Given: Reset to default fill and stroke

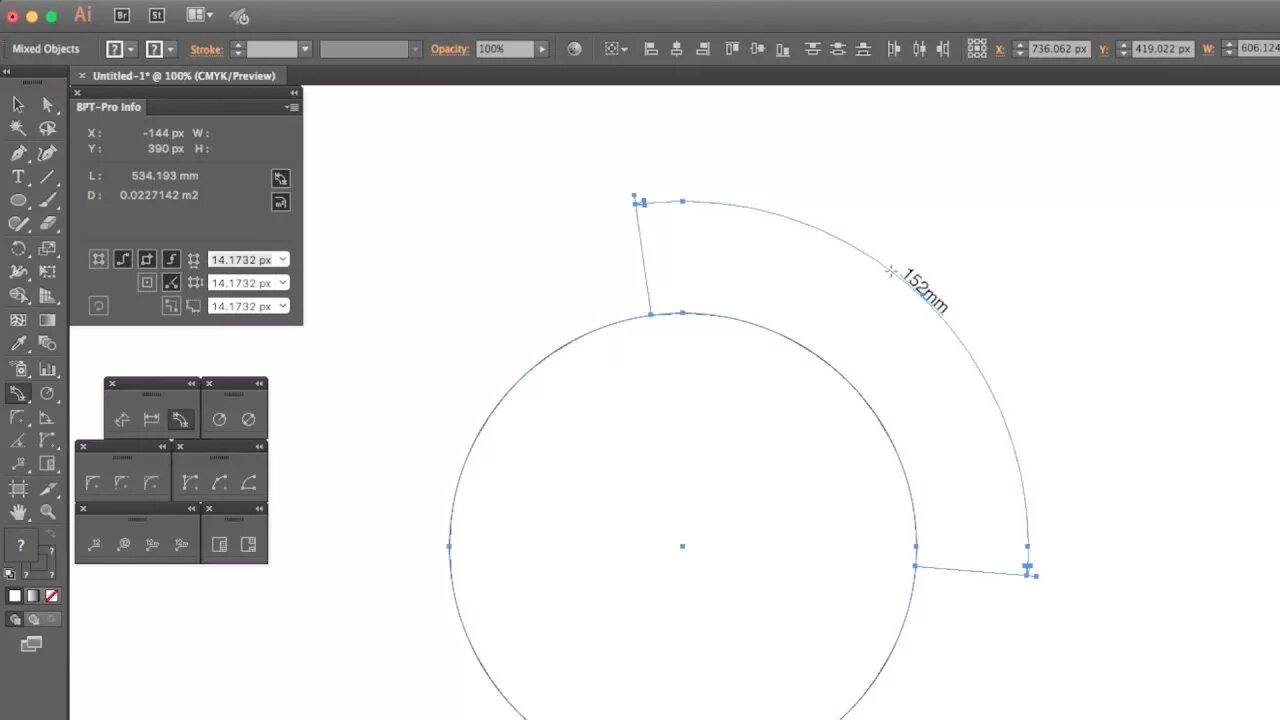Looking at the screenshot, I should (10, 574).
